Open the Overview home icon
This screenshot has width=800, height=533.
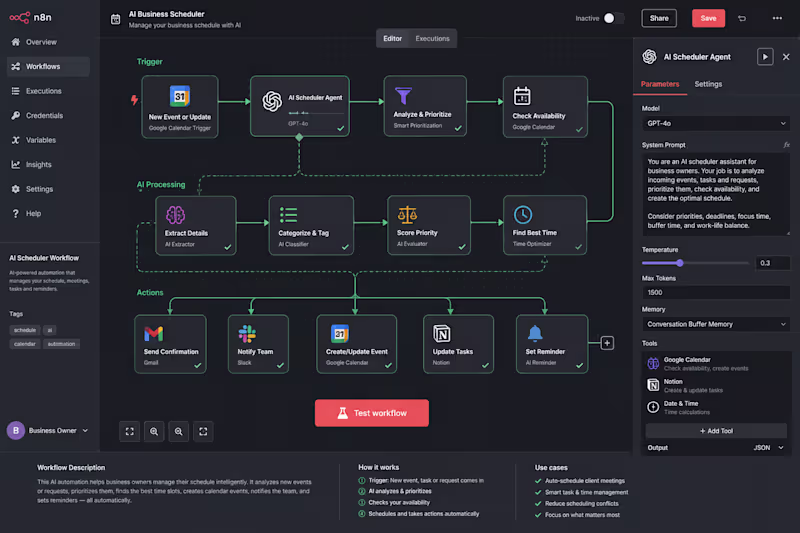click(x=16, y=42)
